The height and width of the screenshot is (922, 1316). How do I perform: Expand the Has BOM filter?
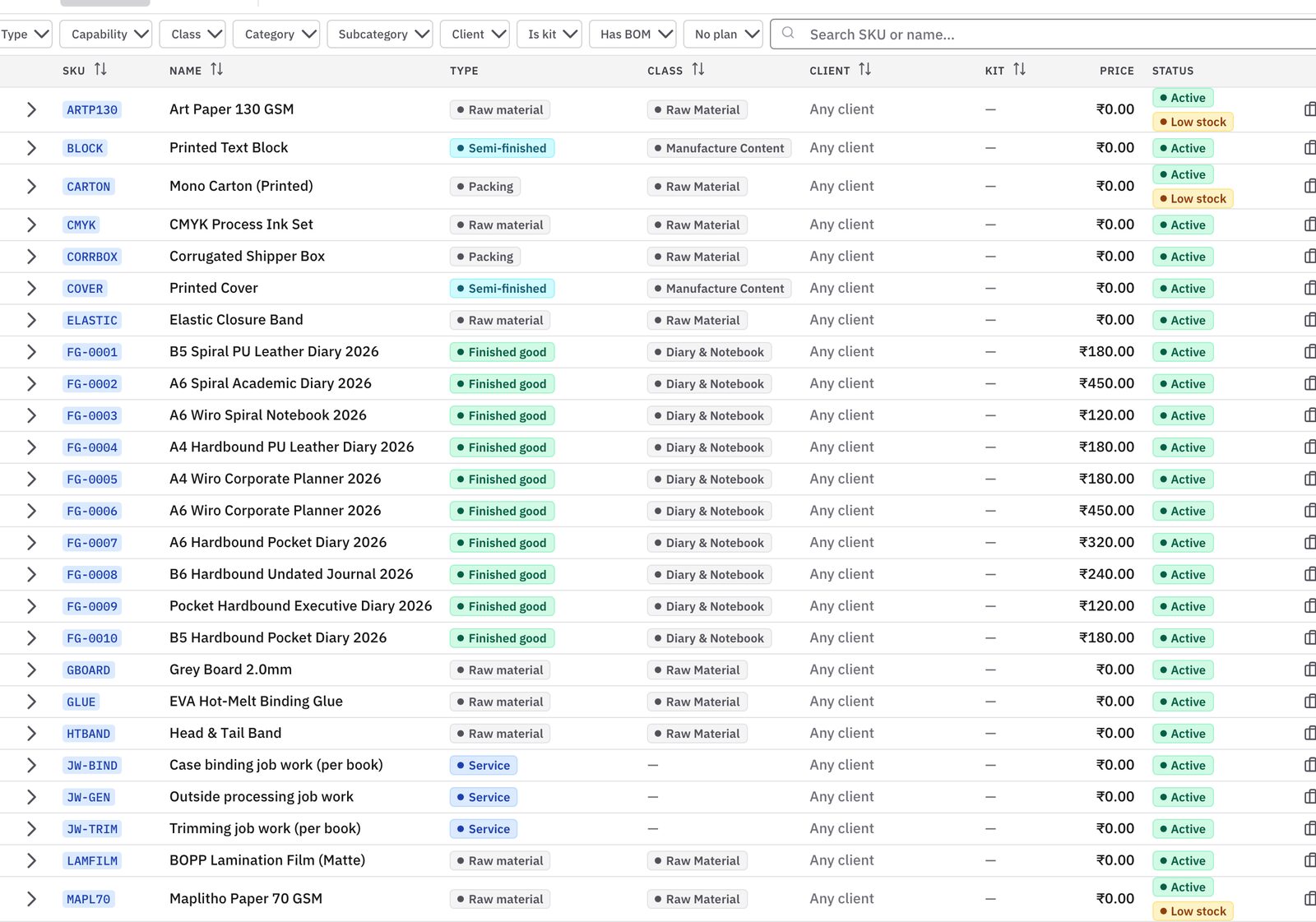[x=633, y=34]
